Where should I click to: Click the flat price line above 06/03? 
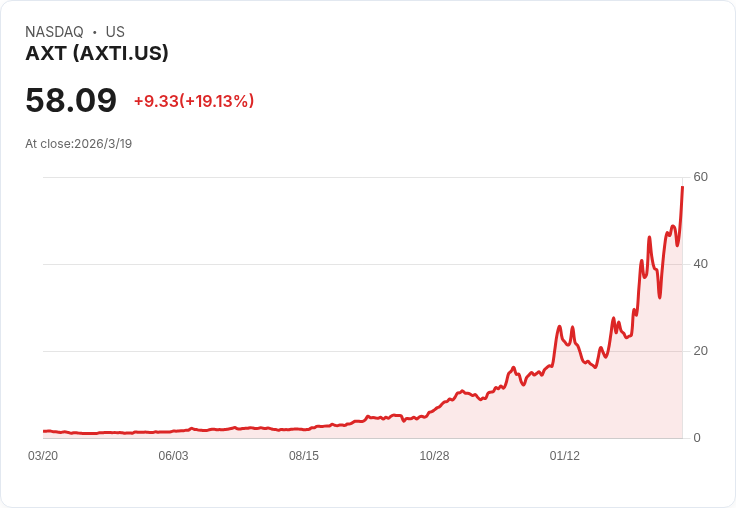click(173, 431)
